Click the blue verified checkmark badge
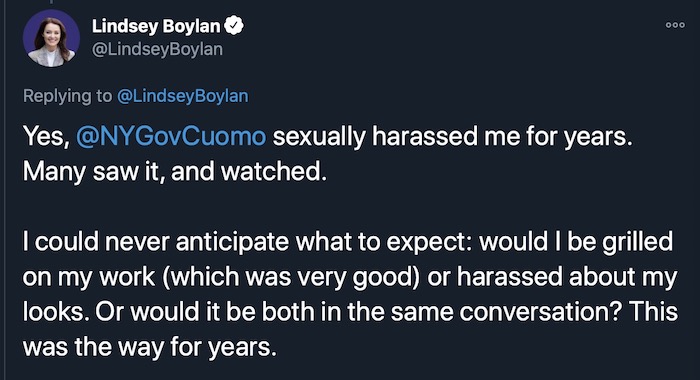700x380 pixels. pyautogui.click(x=234, y=25)
